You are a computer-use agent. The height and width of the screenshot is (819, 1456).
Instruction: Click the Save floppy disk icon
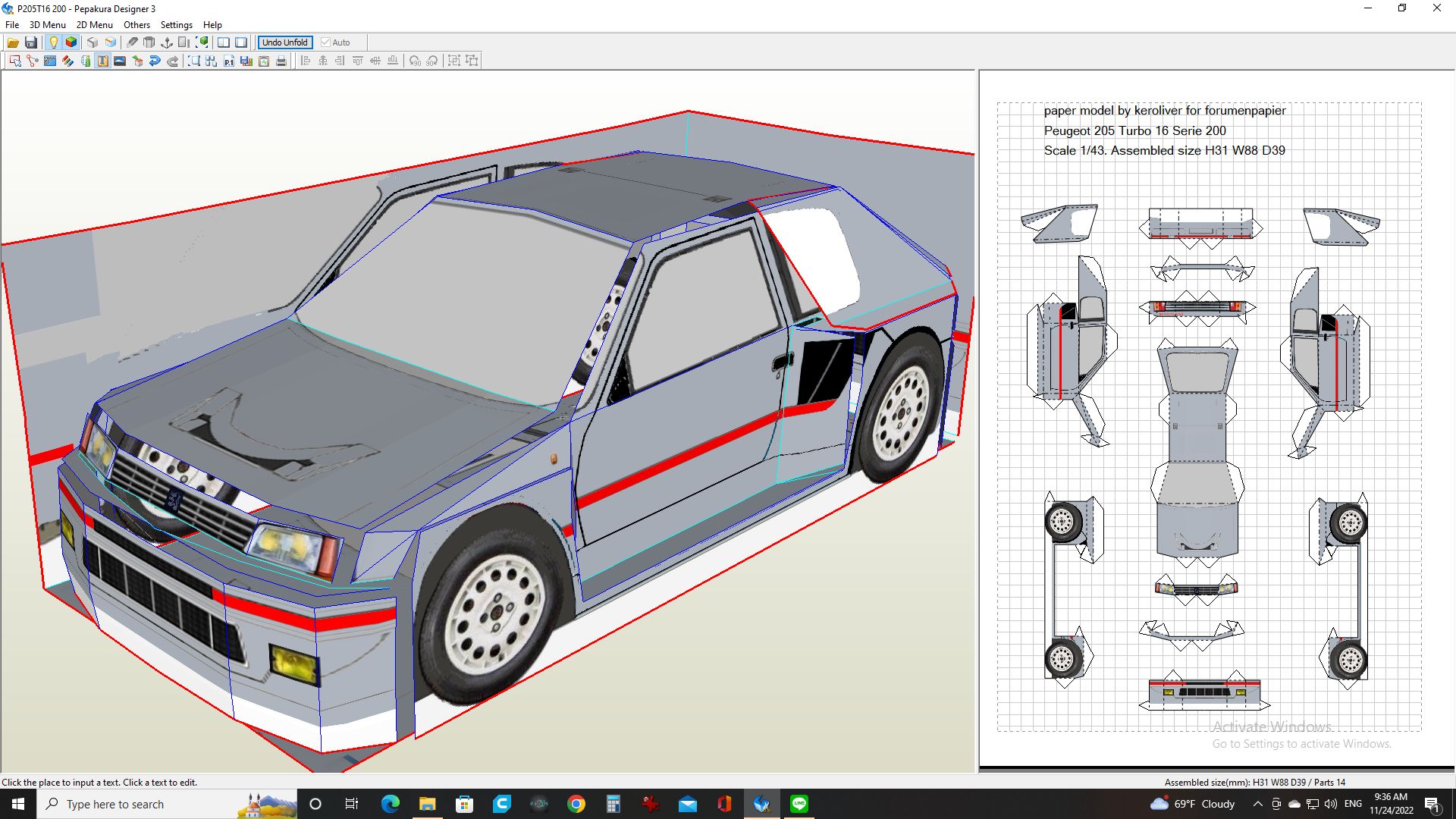tap(31, 42)
